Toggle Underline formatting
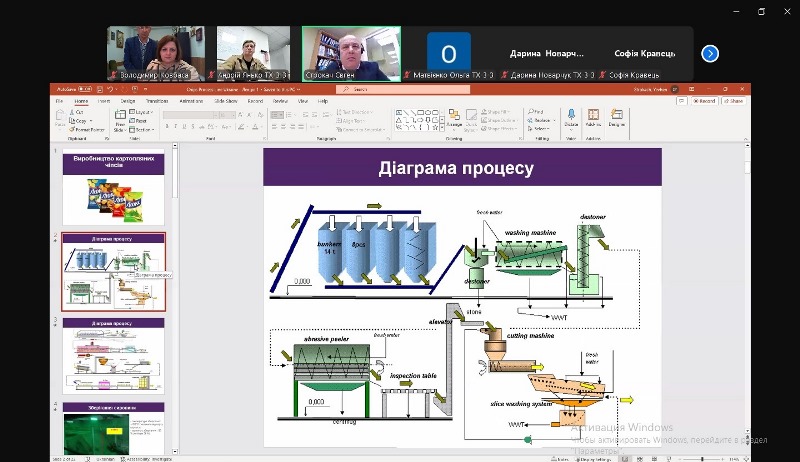The image size is (800, 462). 184,126
